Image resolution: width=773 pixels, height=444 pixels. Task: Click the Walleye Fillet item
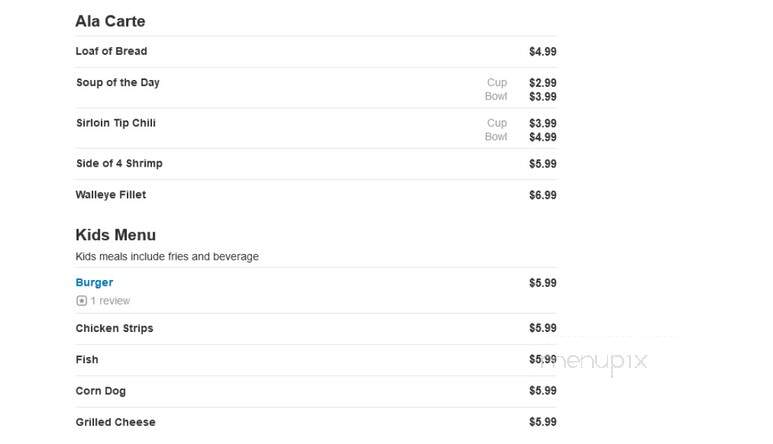(111, 195)
